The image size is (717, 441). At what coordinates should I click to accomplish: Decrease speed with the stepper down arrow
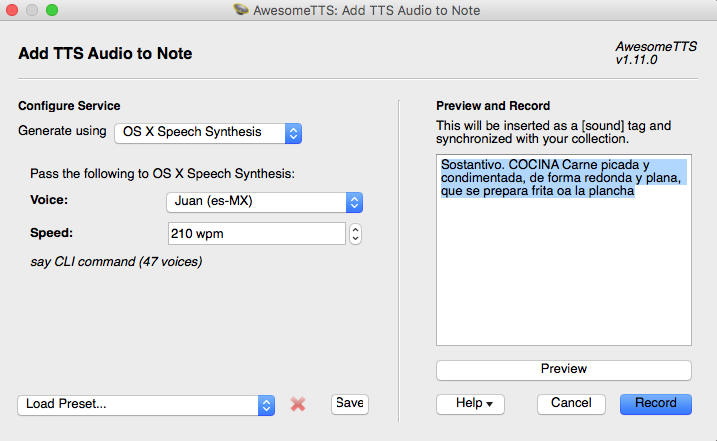click(355, 239)
